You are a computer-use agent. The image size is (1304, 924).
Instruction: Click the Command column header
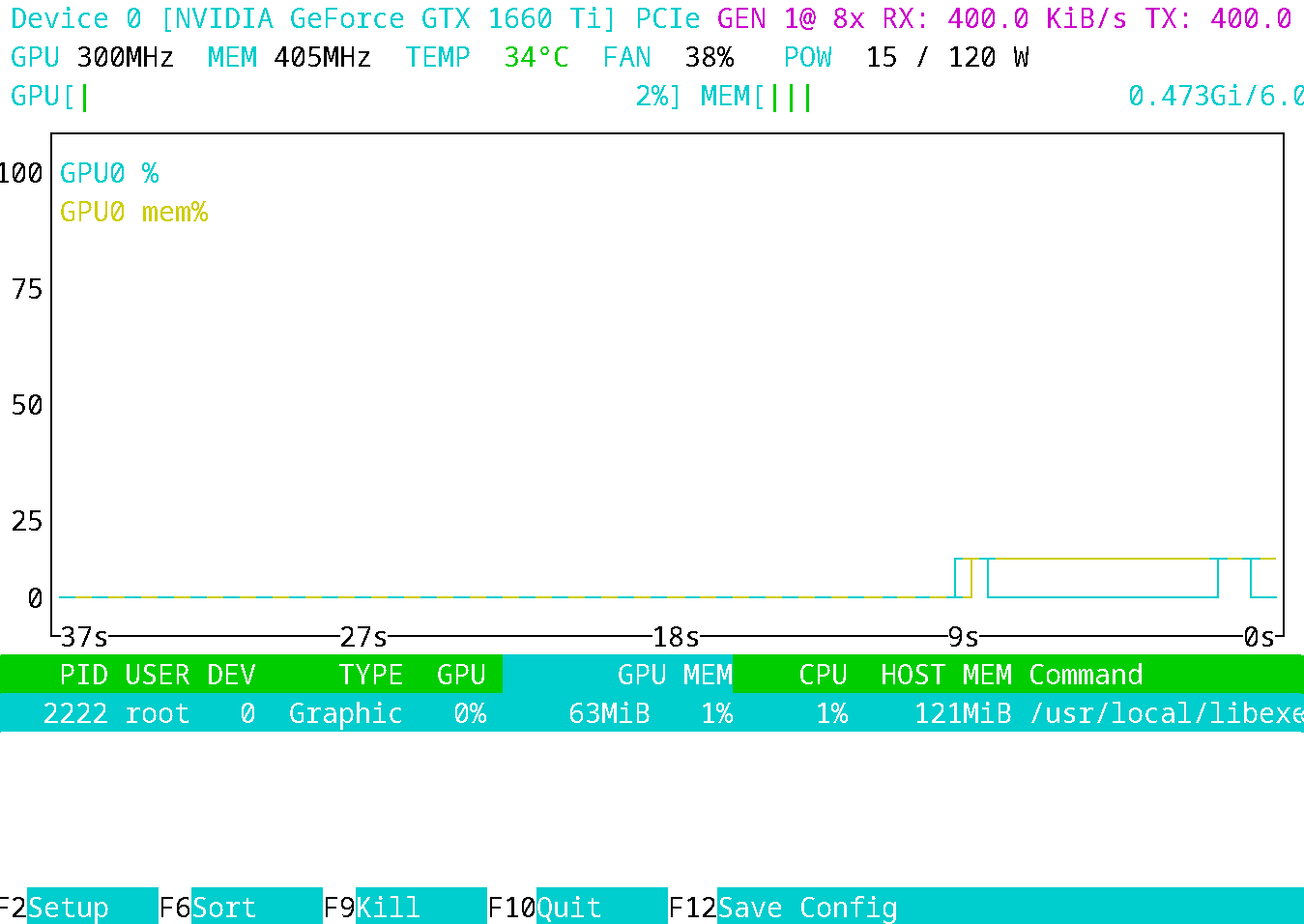point(1085,675)
